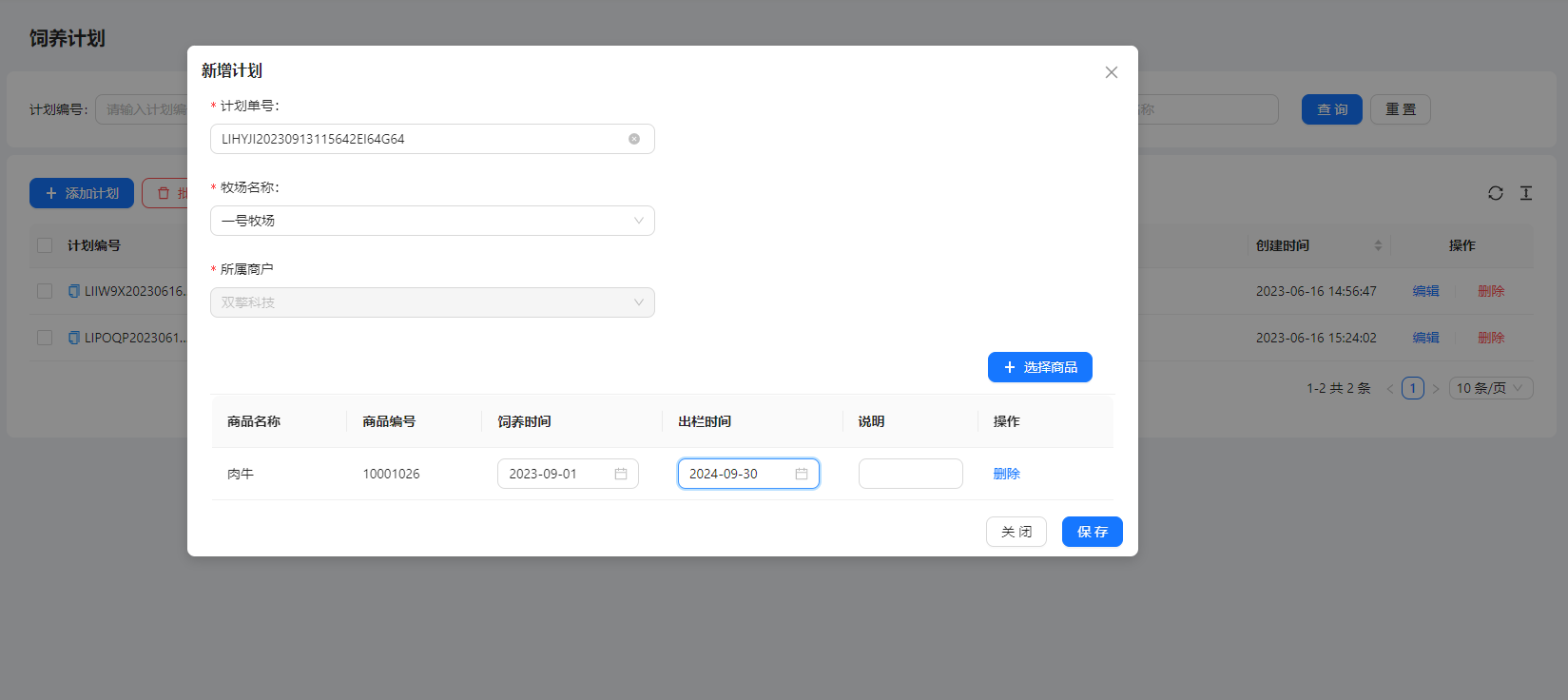This screenshot has width=1568, height=700.
Task: Close the 新增计划 dialog with the X icon
Action: pyautogui.click(x=1111, y=72)
